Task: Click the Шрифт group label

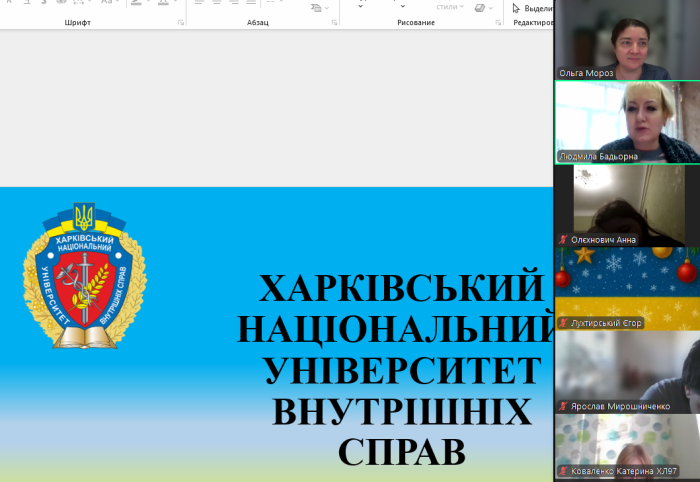Action: (77, 22)
